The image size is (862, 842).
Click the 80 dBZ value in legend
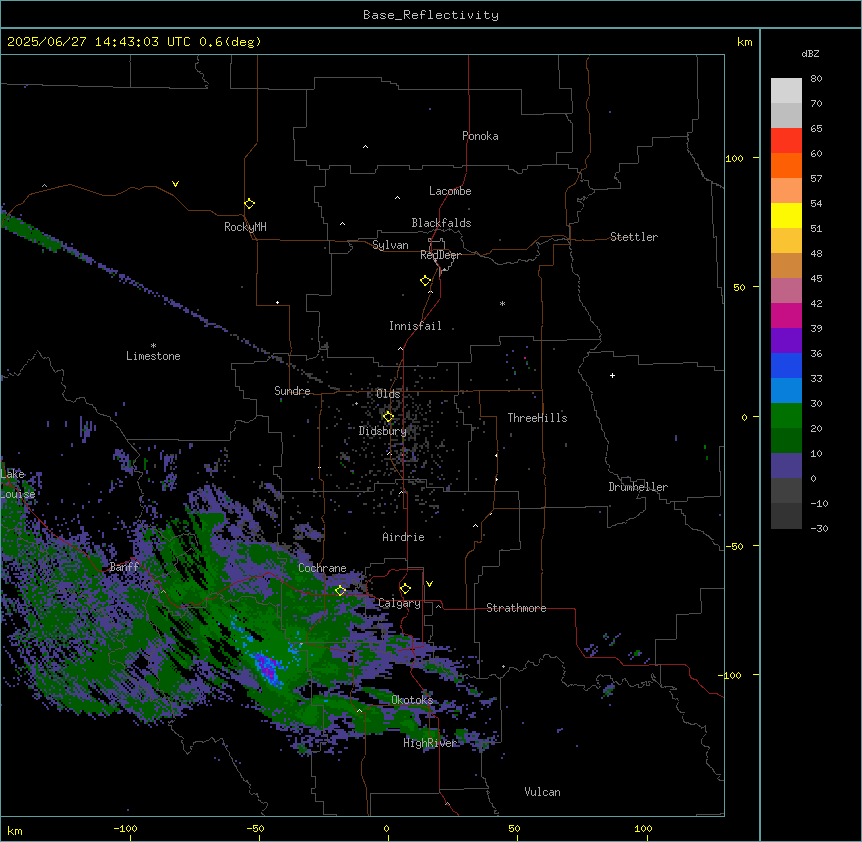pyautogui.click(x=816, y=79)
